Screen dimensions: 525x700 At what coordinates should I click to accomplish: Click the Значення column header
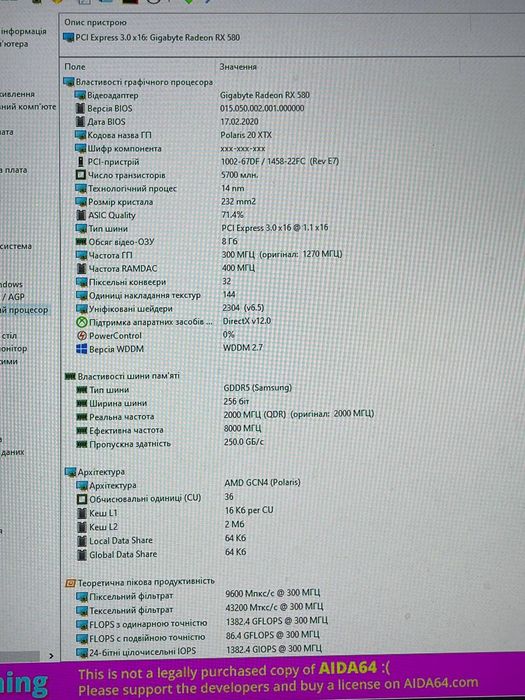tap(238, 67)
